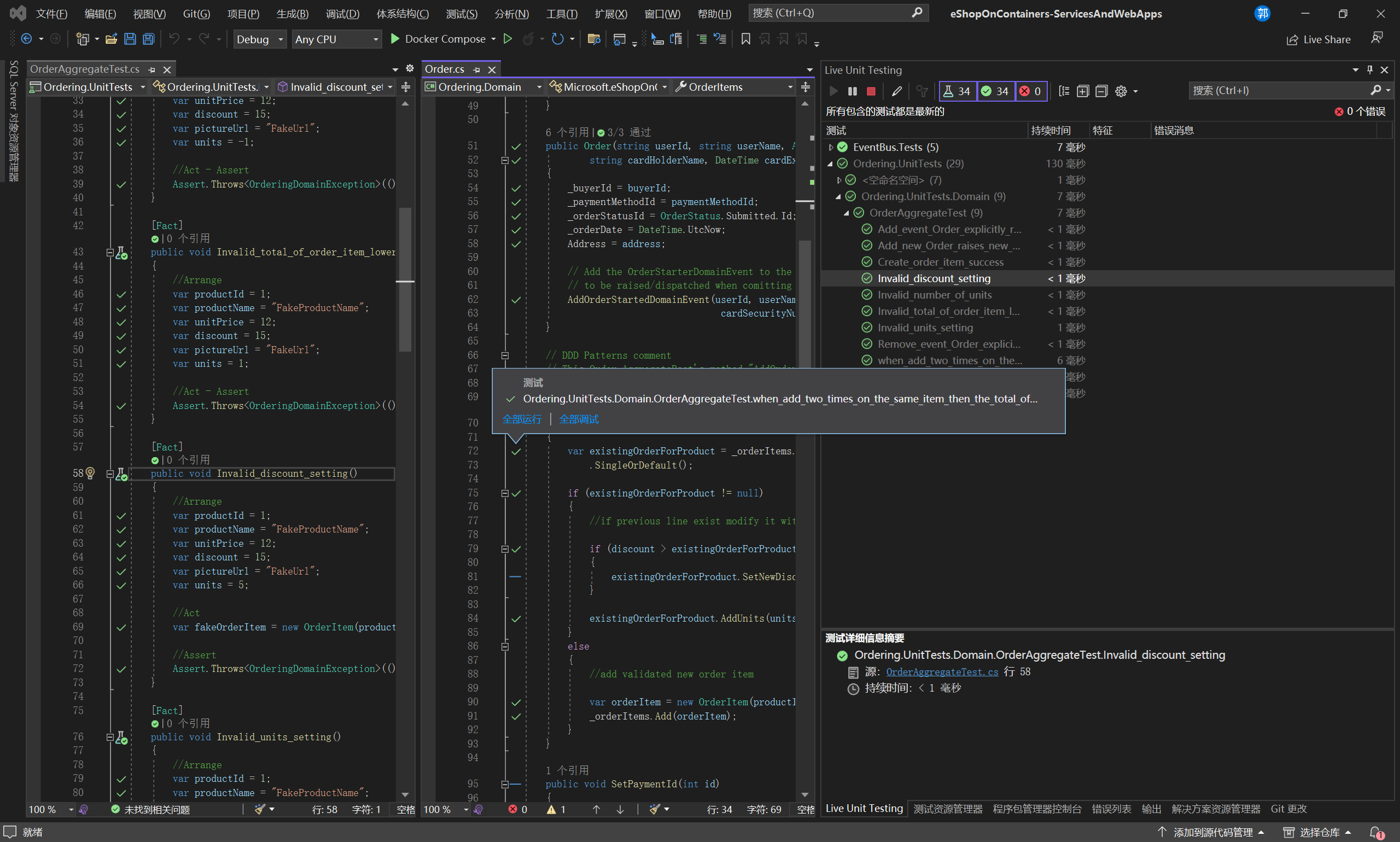Click the pencil edit playlist icon
1400x842 pixels.
click(x=897, y=91)
